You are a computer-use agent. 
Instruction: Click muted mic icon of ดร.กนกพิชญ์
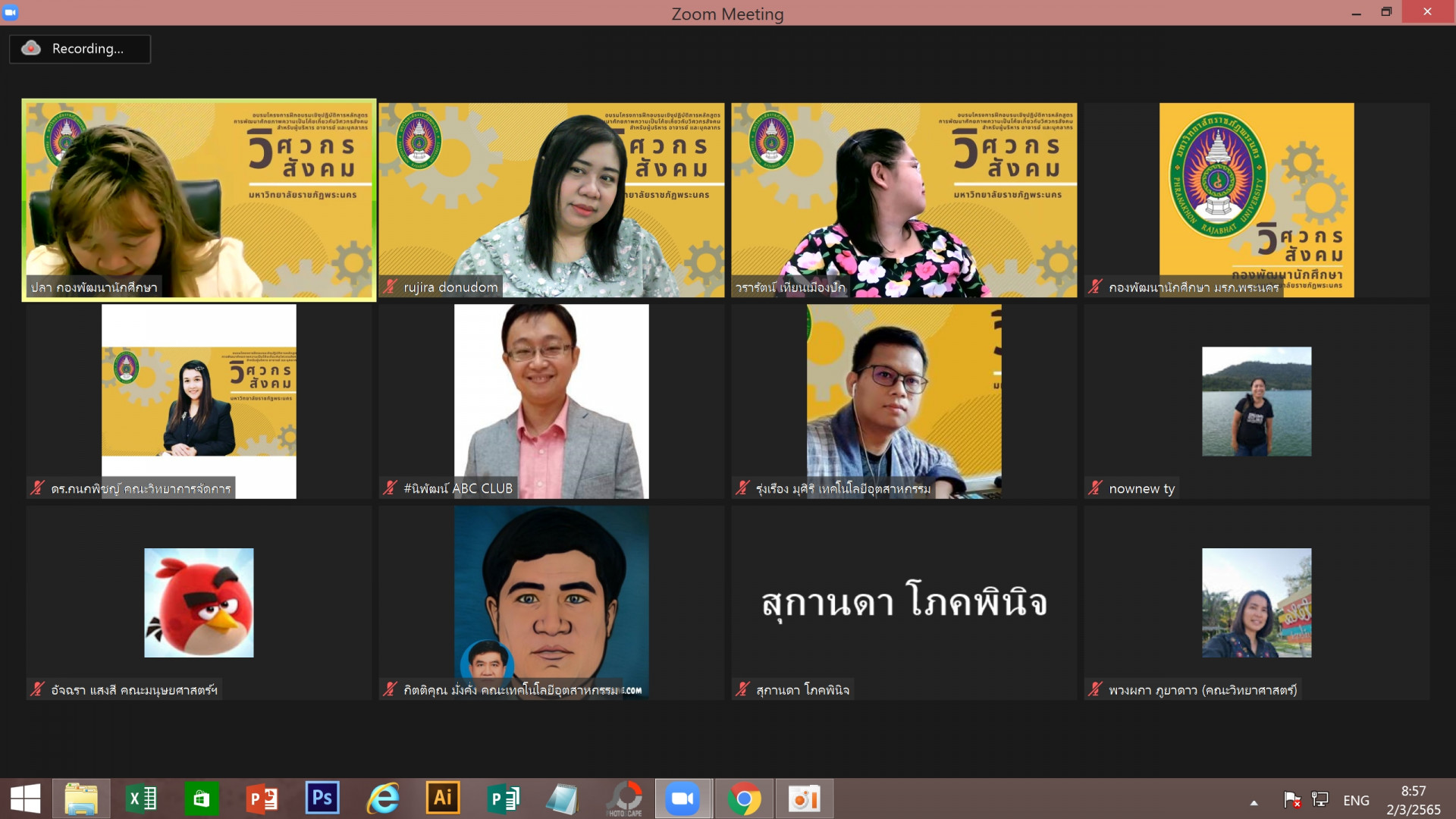[x=37, y=488]
